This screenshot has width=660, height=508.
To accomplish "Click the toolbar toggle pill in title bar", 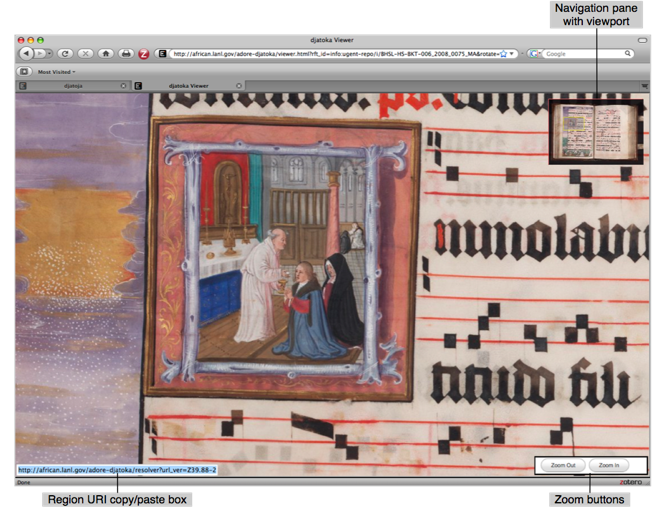I will 642,40.
